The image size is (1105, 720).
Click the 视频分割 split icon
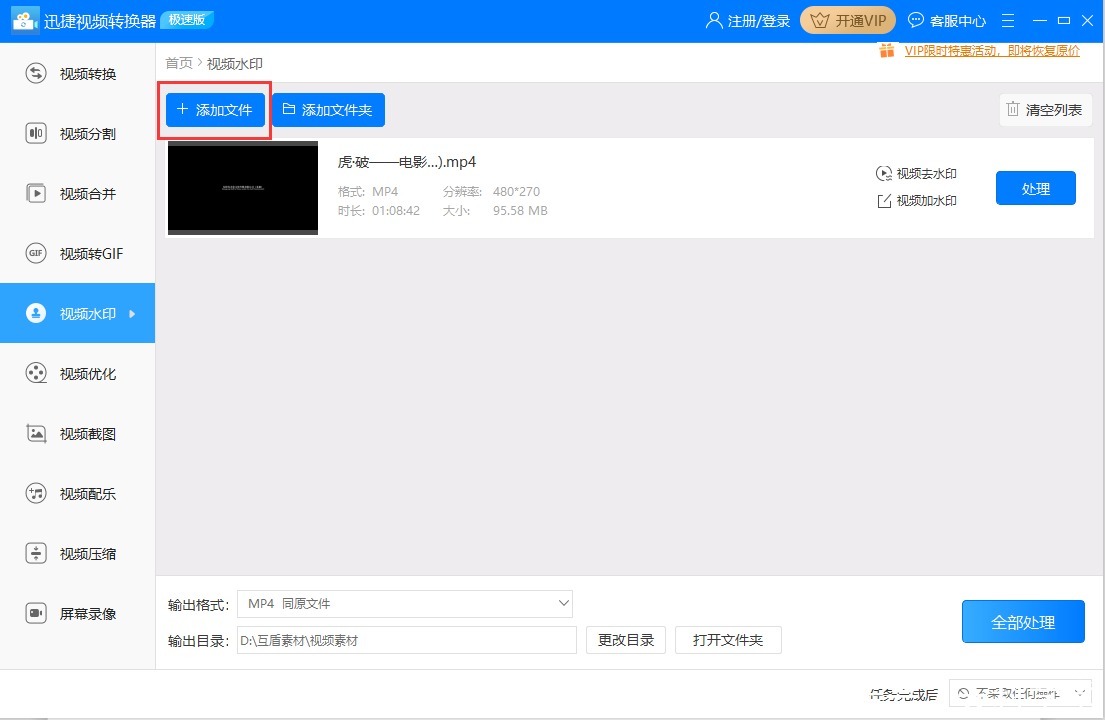(x=36, y=133)
